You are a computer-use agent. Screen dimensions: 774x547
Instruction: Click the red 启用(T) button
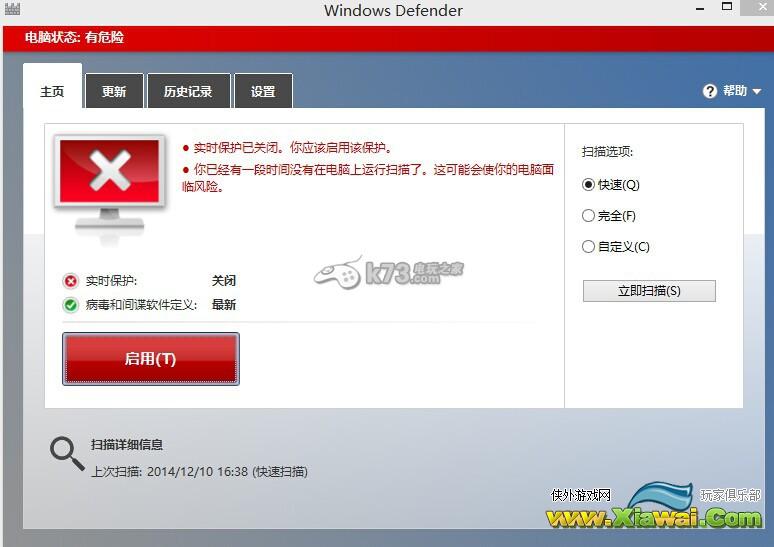[151, 359]
